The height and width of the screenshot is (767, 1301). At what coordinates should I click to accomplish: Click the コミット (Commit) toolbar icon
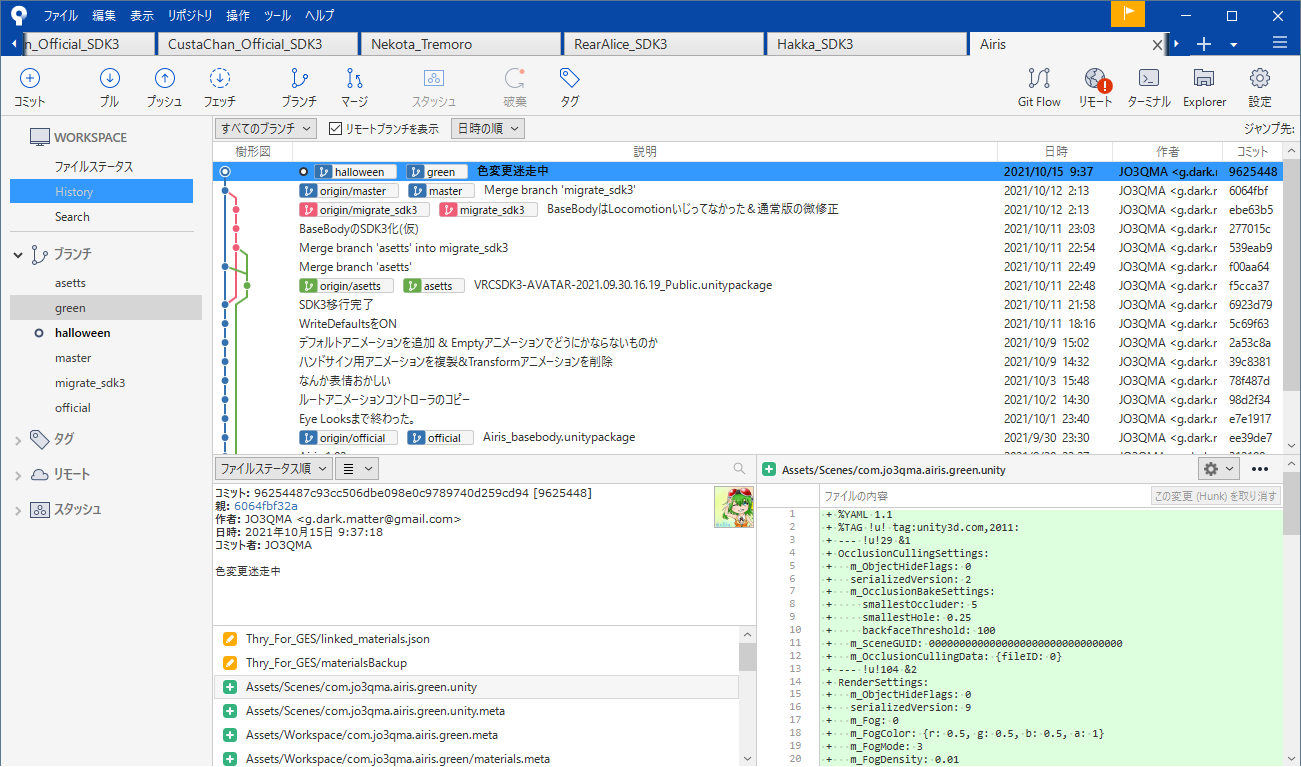(x=28, y=86)
